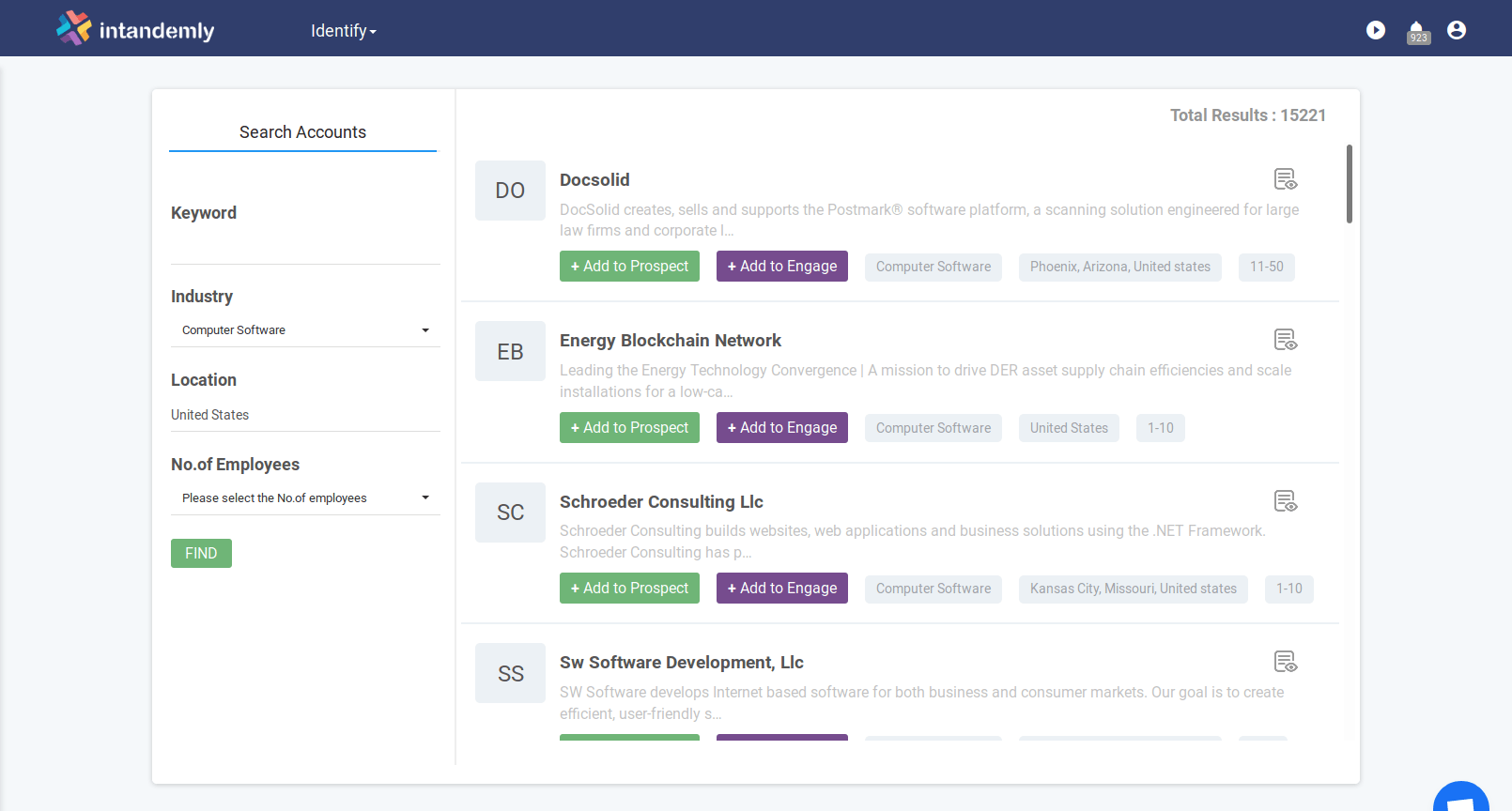Viewport: 1512px width, 811px height.
Task: View details icon for Docsolid
Action: point(1286,179)
